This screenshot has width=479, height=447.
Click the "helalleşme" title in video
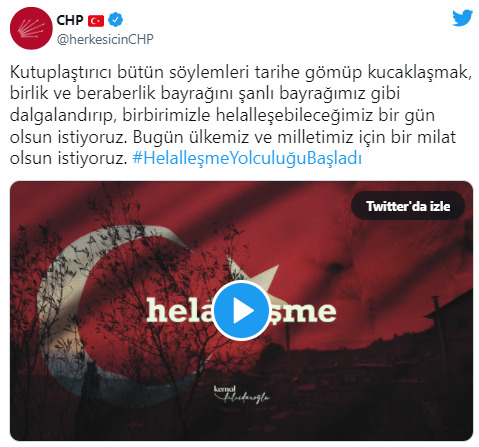pos(241,311)
